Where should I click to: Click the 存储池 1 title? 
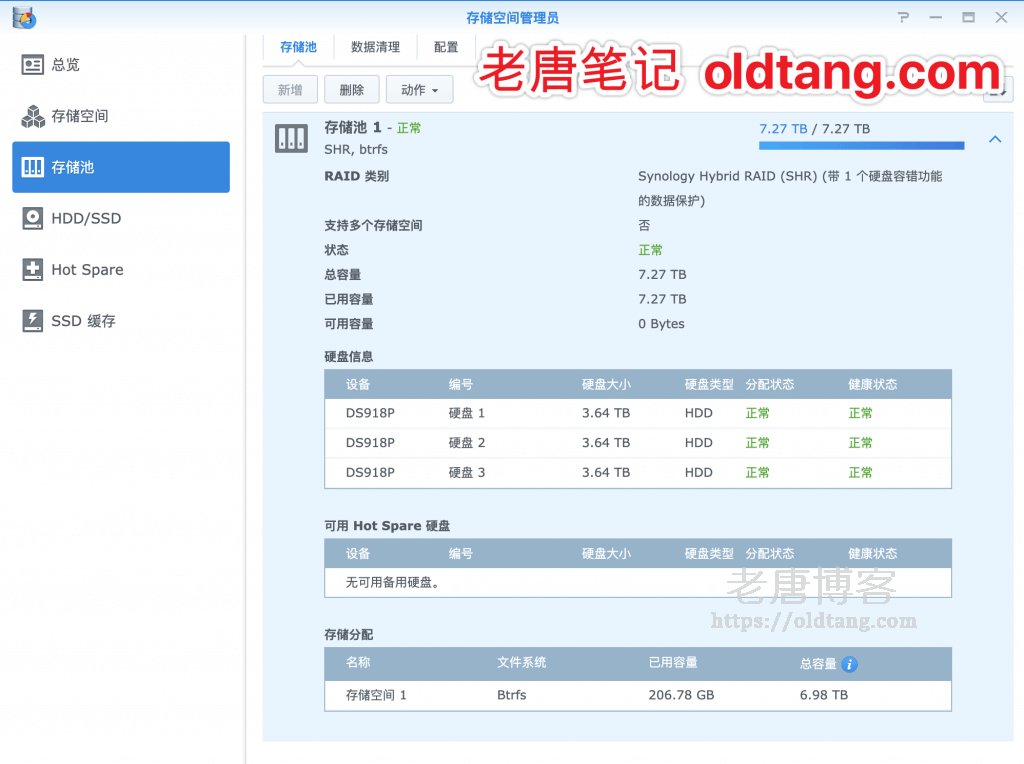[x=353, y=127]
